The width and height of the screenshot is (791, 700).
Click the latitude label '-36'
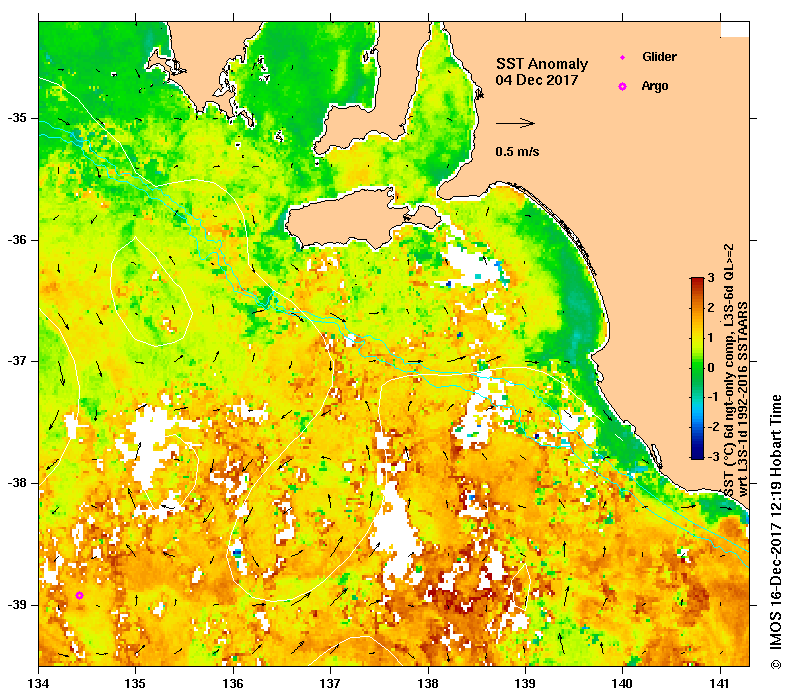[17, 240]
